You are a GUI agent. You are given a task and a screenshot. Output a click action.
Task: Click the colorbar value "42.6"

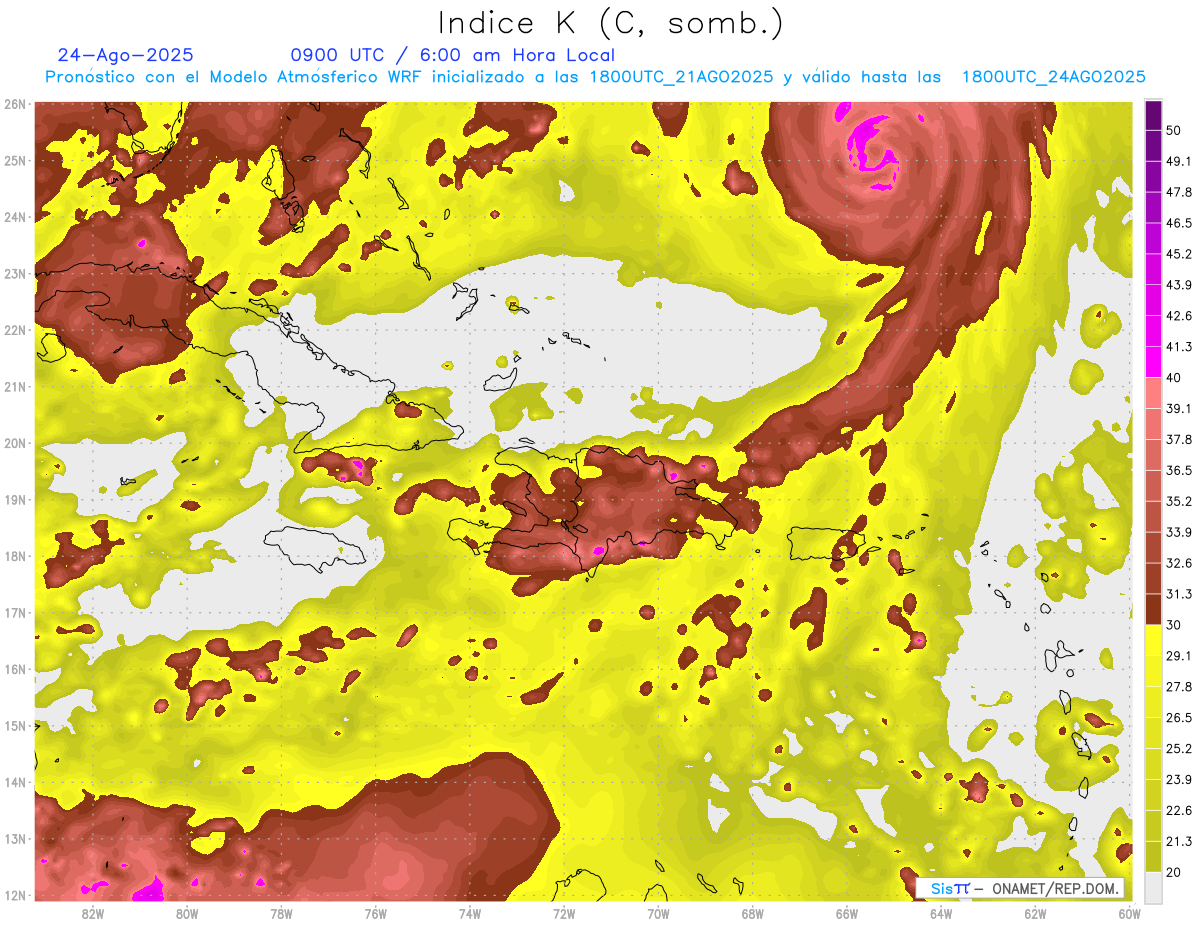[1178, 316]
